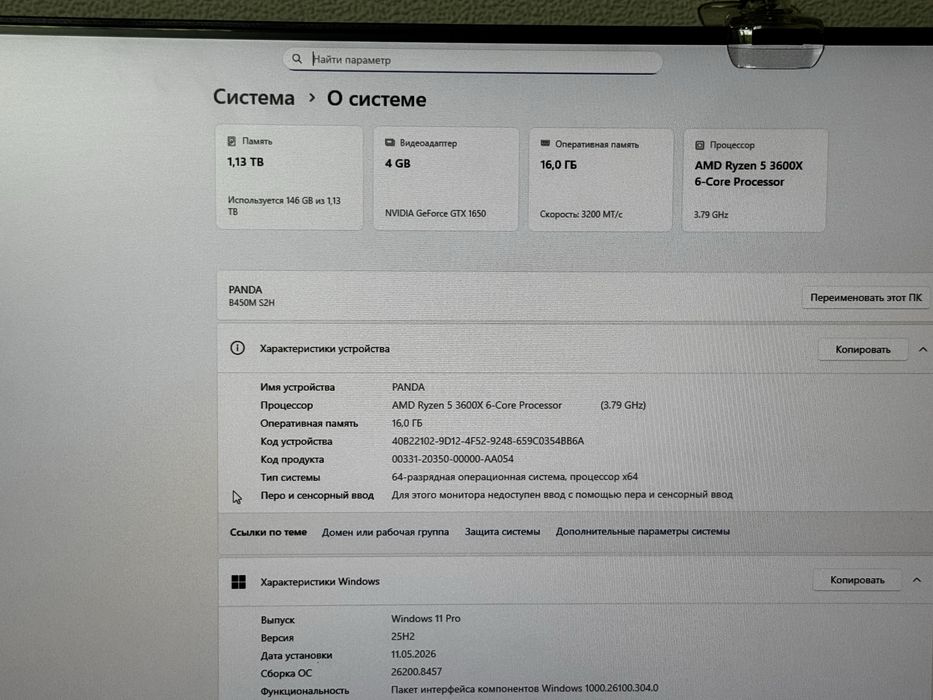933x700 pixels.
Task: Select 'AMD Ryzen 5 3600X 6-Core Processor' value
Action: coord(477,405)
